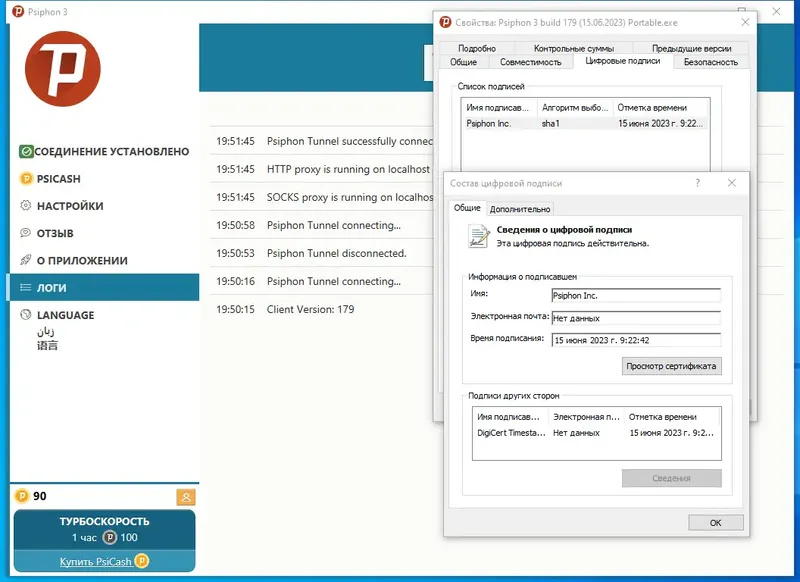Click the feedback speech bubble icon
Viewport: 800px width, 582px height.
[x=26, y=233]
